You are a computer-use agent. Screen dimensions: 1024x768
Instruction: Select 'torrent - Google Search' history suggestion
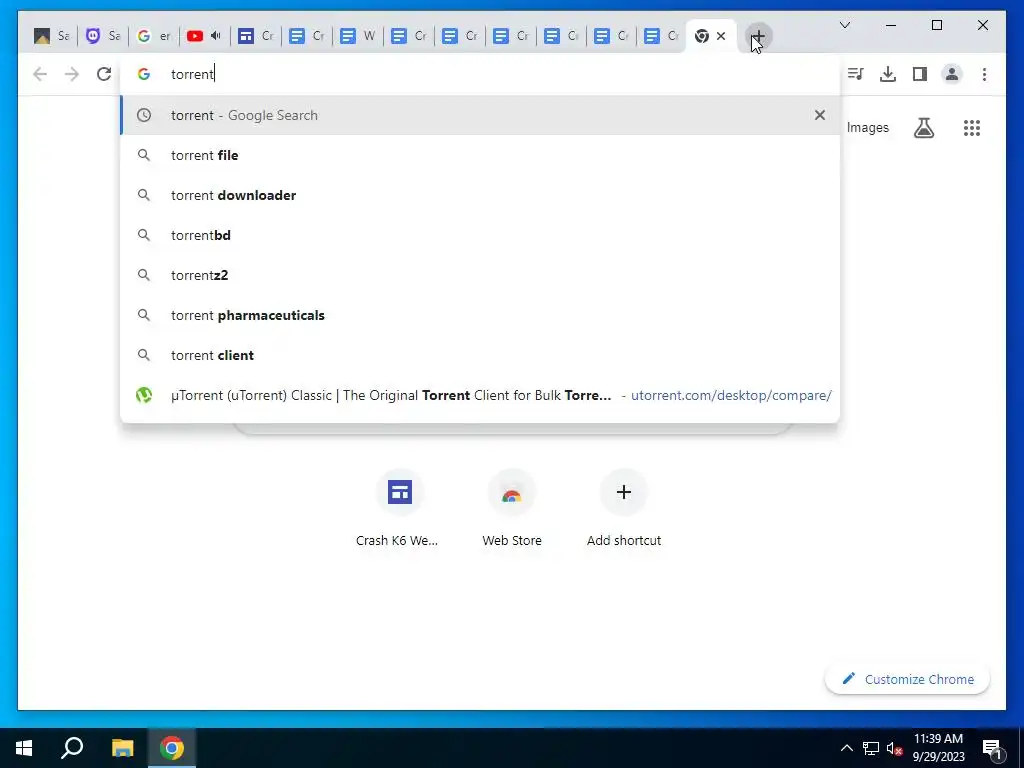click(x=480, y=115)
